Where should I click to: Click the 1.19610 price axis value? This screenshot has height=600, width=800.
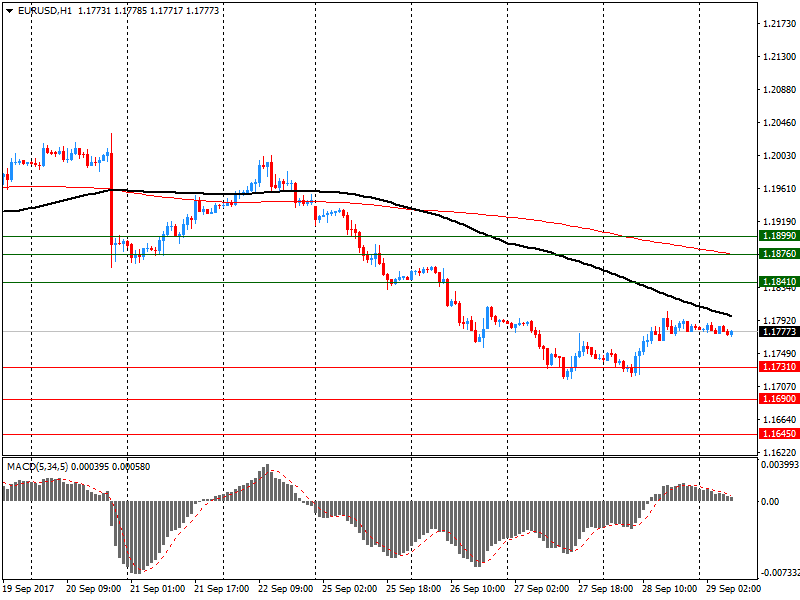[779, 189]
